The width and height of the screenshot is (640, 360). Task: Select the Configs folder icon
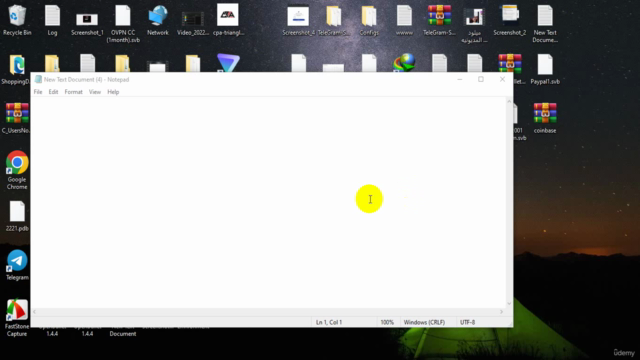pyautogui.click(x=369, y=20)
